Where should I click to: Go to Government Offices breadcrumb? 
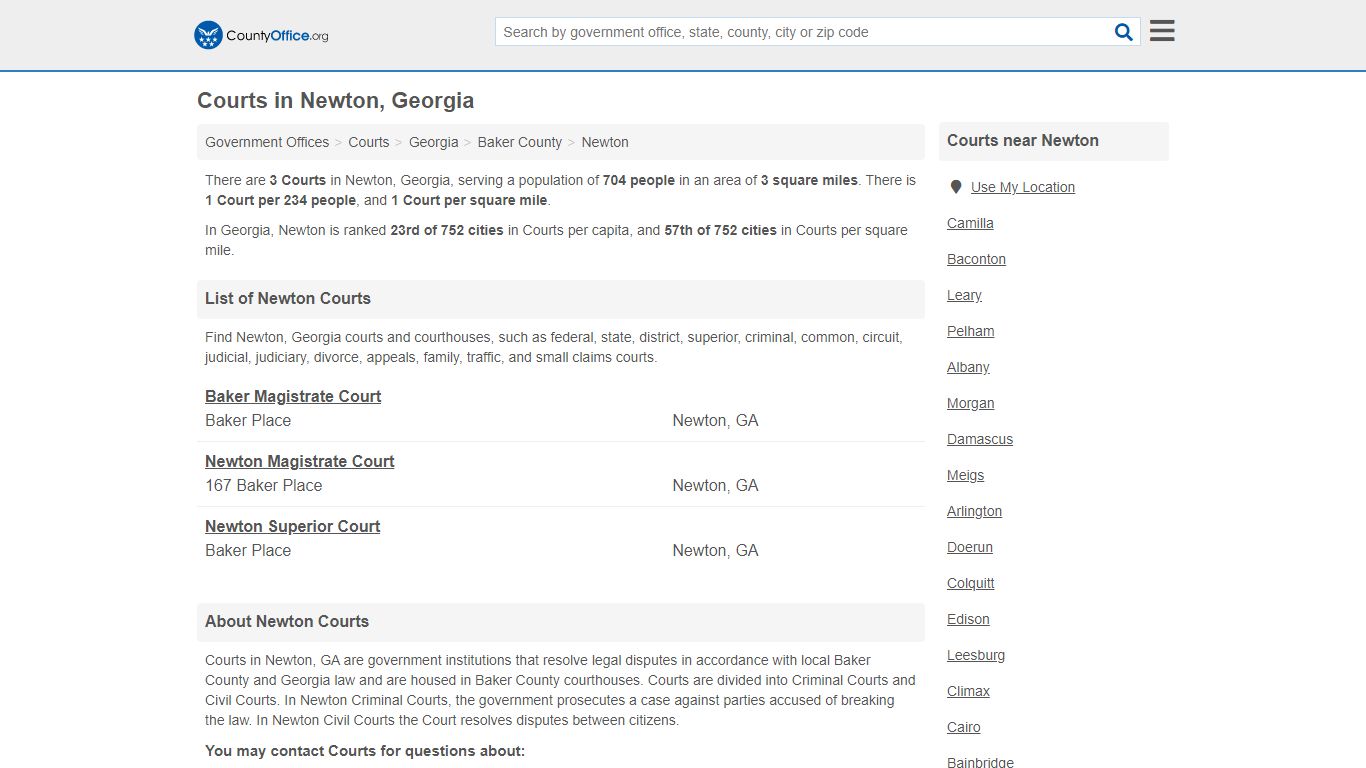[267, 142]
